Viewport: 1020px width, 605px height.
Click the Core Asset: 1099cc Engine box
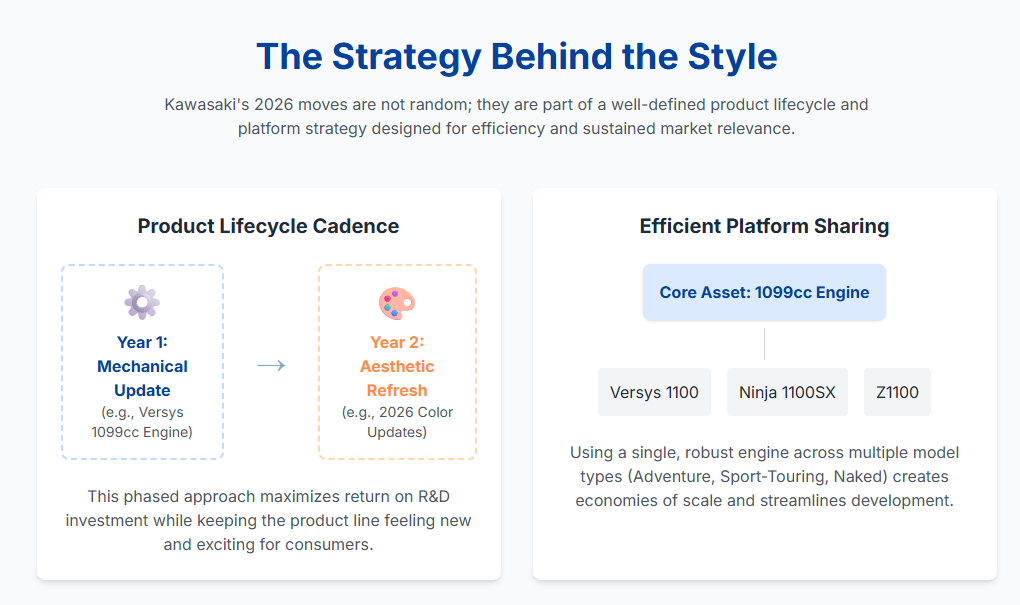[764, 293]
